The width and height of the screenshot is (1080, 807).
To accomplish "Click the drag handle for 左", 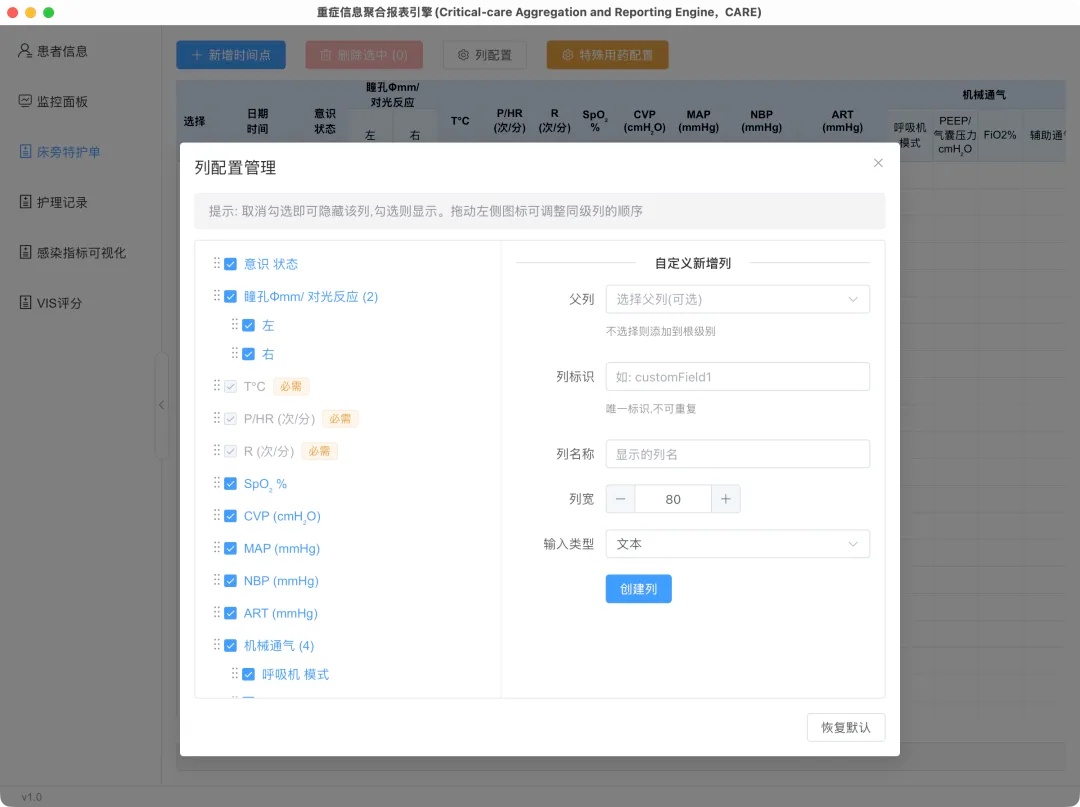I will coord(234,324).
